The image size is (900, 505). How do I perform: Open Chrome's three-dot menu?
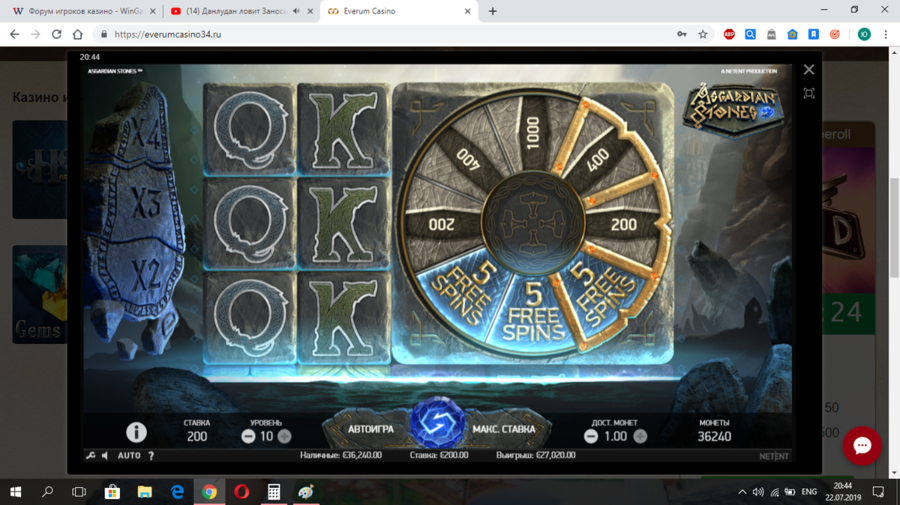click(x=886, y=34)
